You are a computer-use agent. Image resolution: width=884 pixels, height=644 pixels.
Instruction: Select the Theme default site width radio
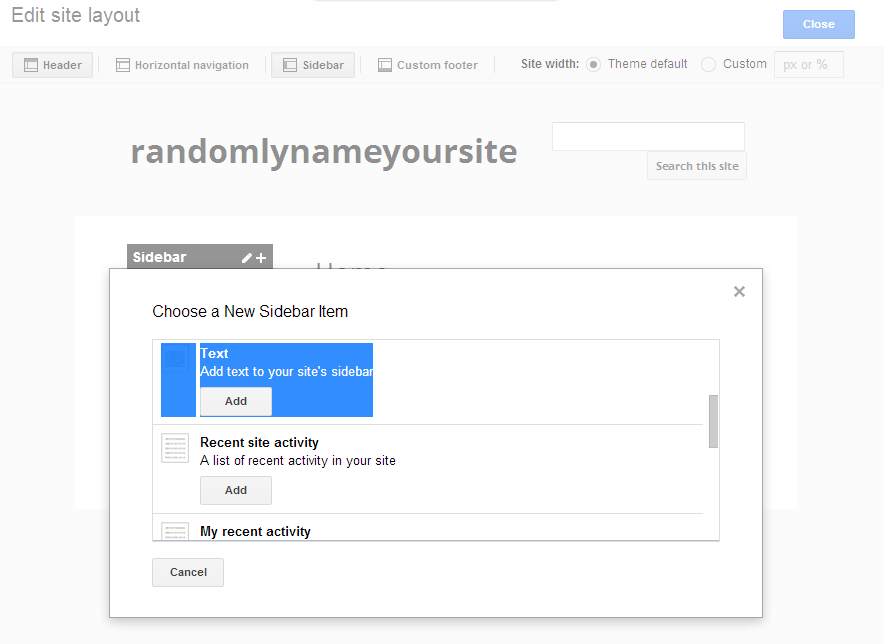click(x=593, y=64)
